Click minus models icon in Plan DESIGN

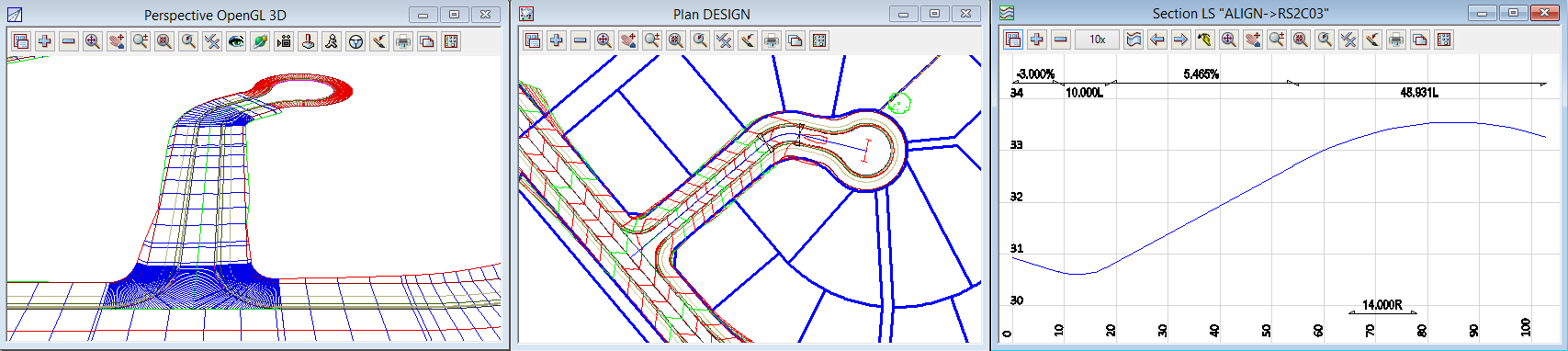(581, 40)
